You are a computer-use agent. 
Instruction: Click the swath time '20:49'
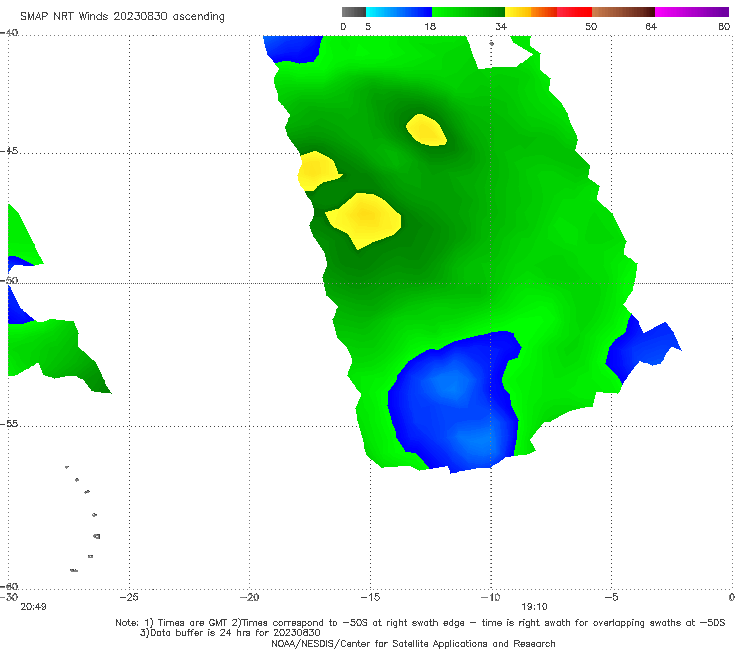[x=34, y=607]
